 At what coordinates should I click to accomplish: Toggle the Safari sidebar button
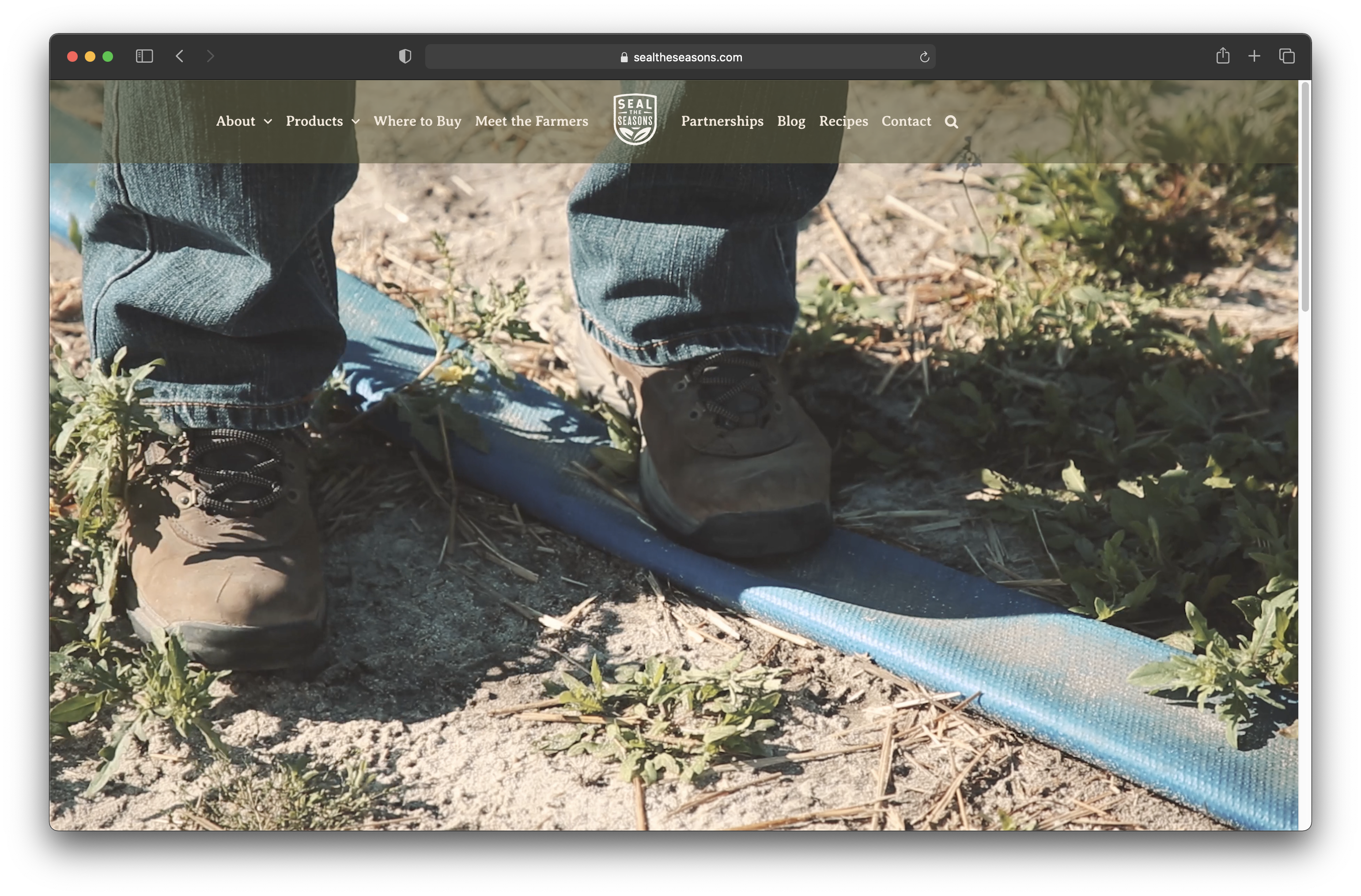click(x=144, y=56)
